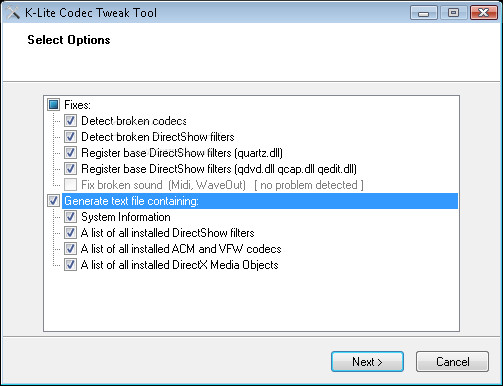
Task: Uncheck Detect broken codecs
Action: pos(70,121)
